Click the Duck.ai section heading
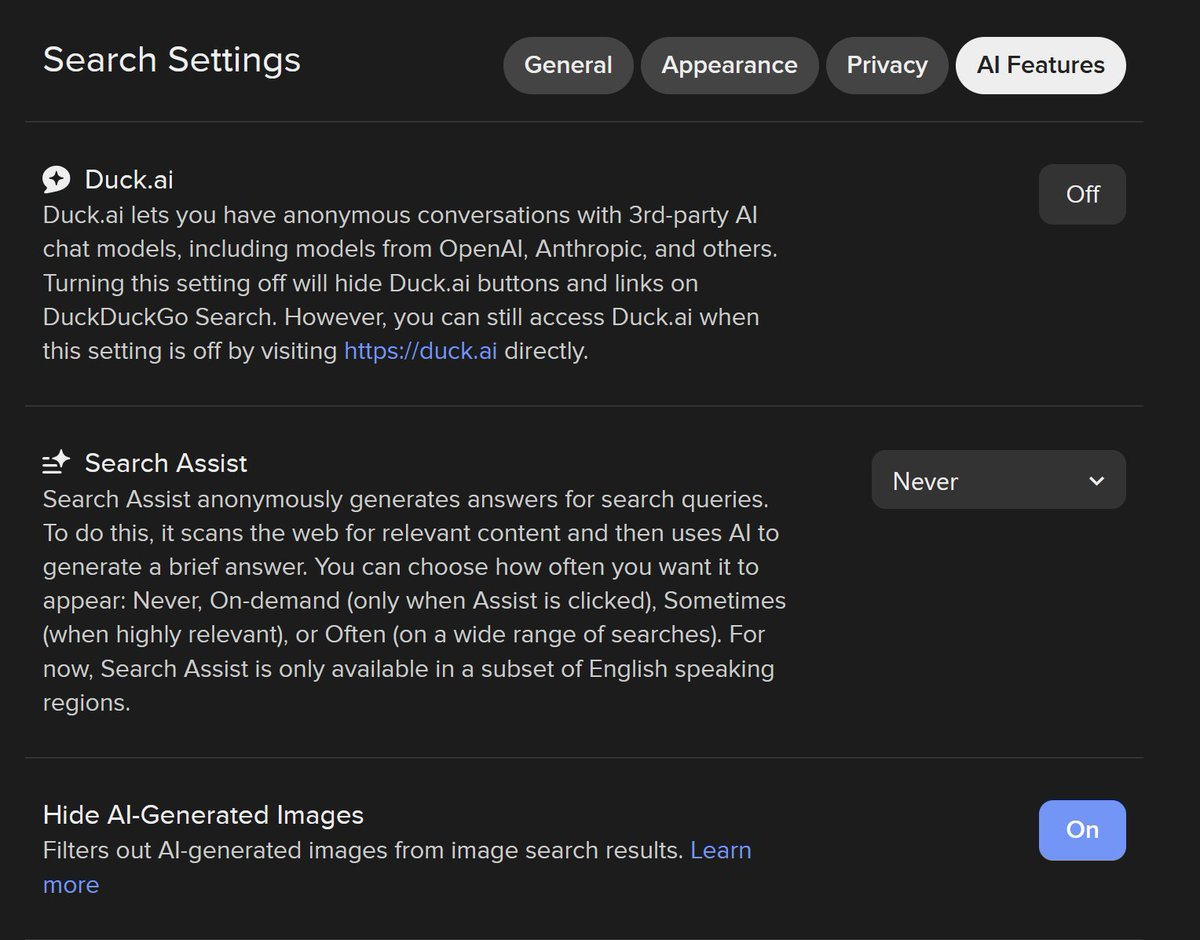 click(x=128, y=180)
